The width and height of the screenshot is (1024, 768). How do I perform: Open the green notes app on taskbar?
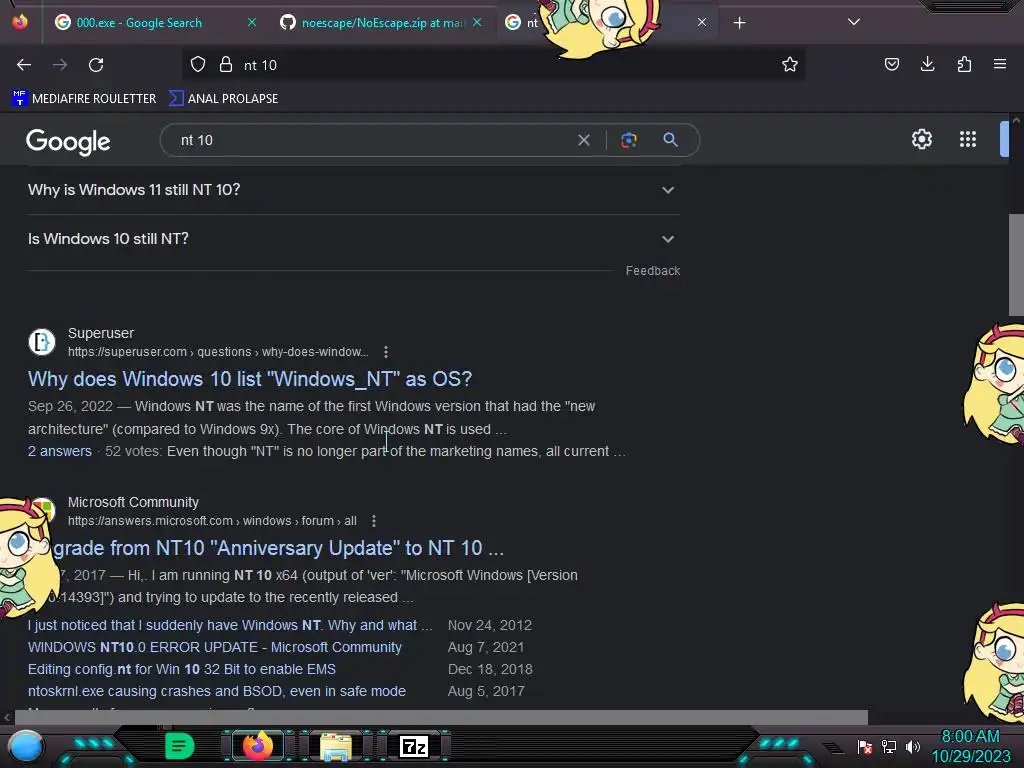(x=180, y=746)
